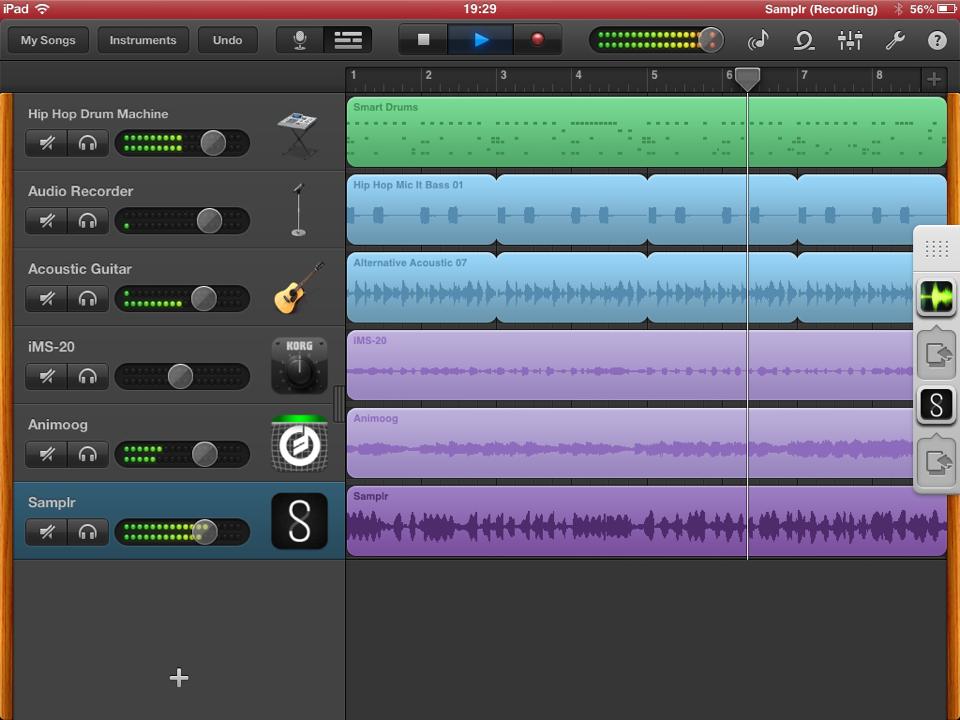Mute the Animoog track

47,454
